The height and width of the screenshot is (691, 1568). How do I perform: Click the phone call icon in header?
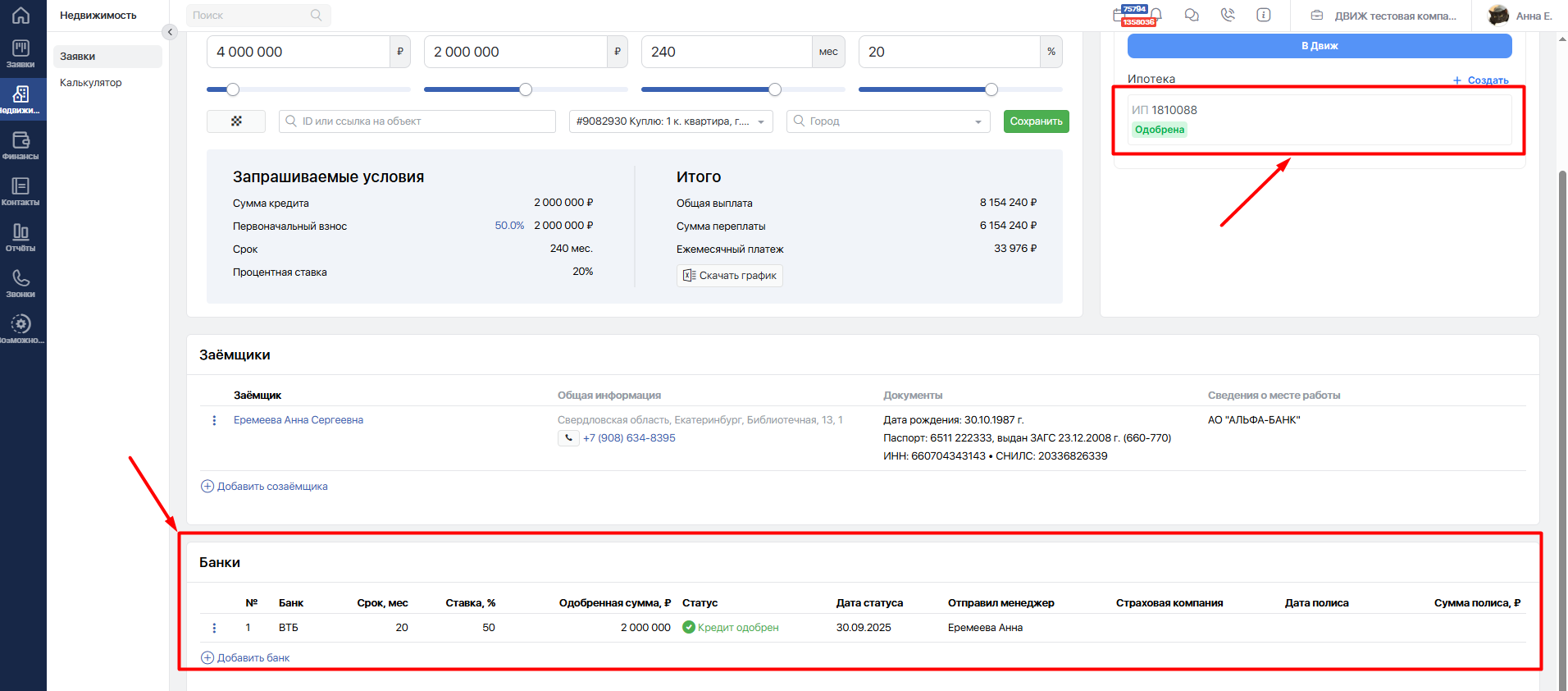point(1228,15)
